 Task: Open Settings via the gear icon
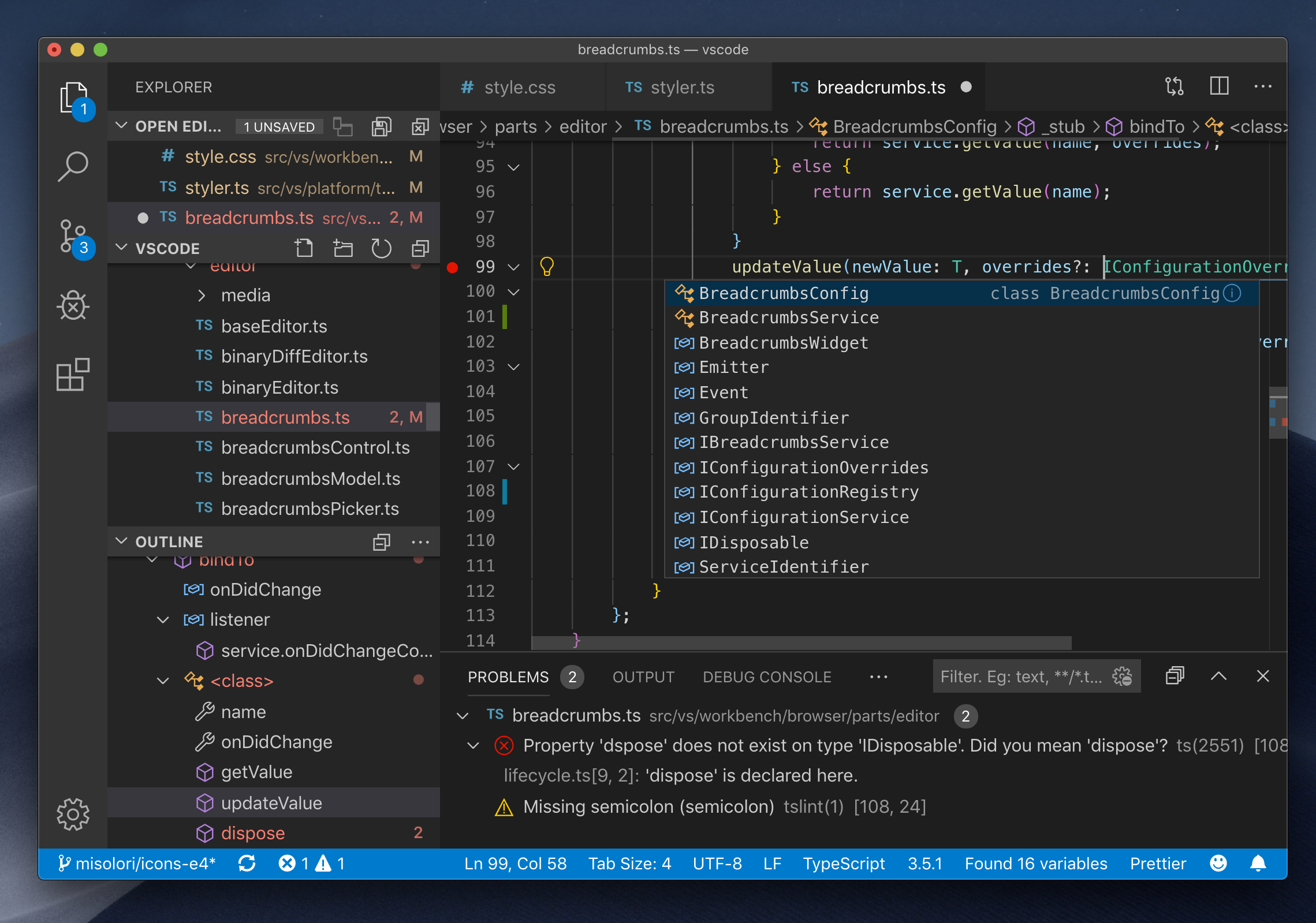73,814
